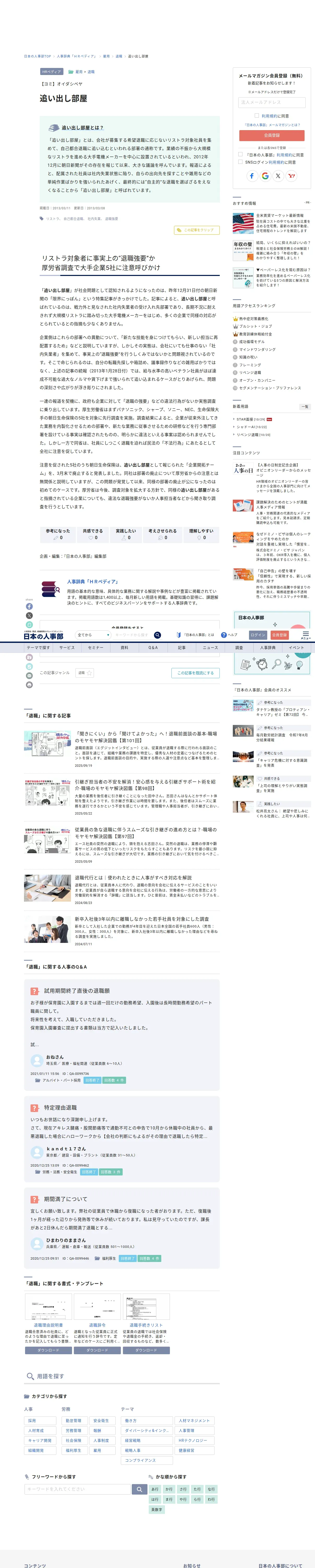Open セミナー navigation tab
Viewport: 315px width, 1568px height.
tap(96, 648)
